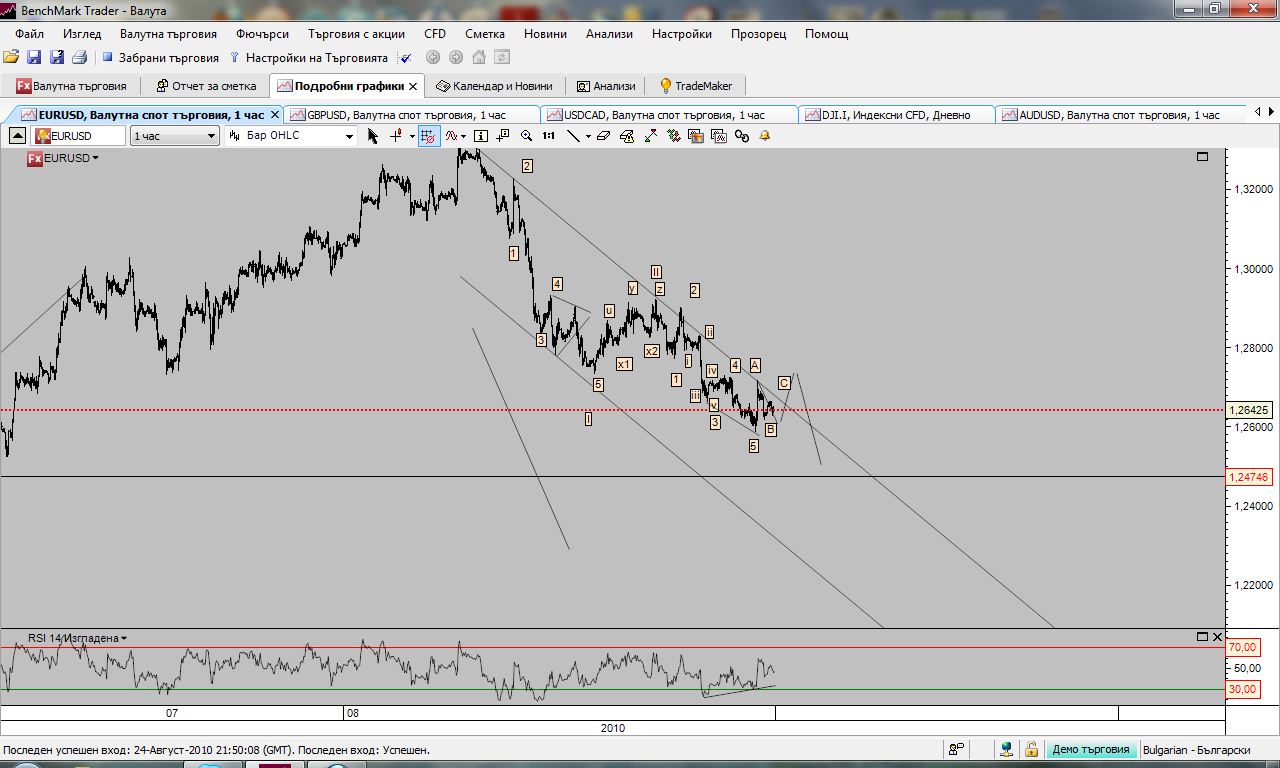The image size is (1280, 768).
Task: Click the home icon in the toolbar
Action: tap(479, 58)
